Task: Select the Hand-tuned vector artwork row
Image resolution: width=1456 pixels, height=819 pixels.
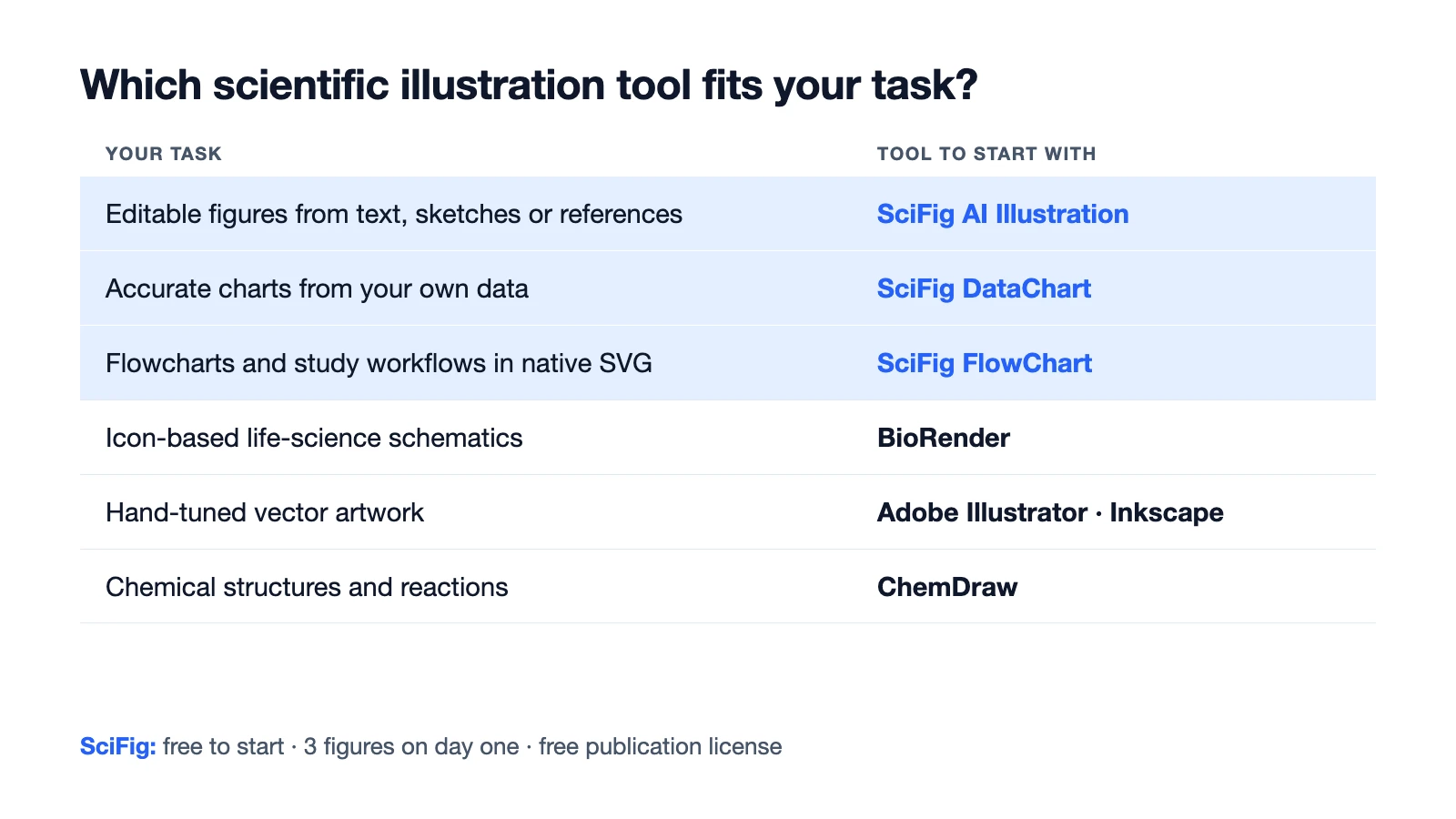Action: [728, 512]
